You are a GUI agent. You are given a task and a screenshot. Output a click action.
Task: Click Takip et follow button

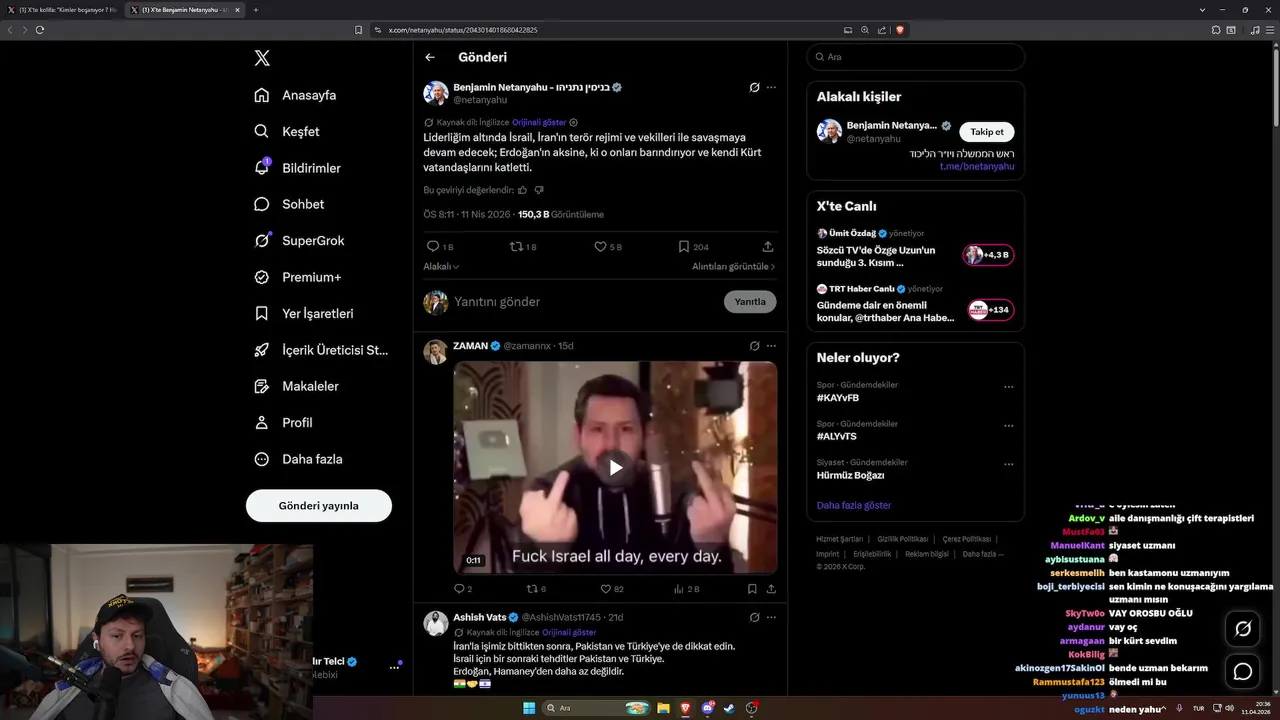pyautogui.click(x=987, y=132)
